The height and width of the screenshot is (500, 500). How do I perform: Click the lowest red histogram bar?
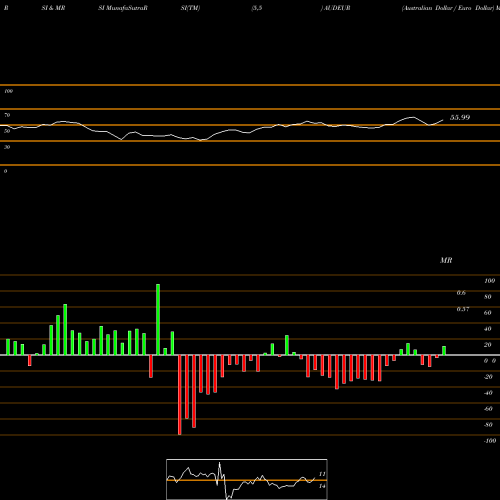180,395
